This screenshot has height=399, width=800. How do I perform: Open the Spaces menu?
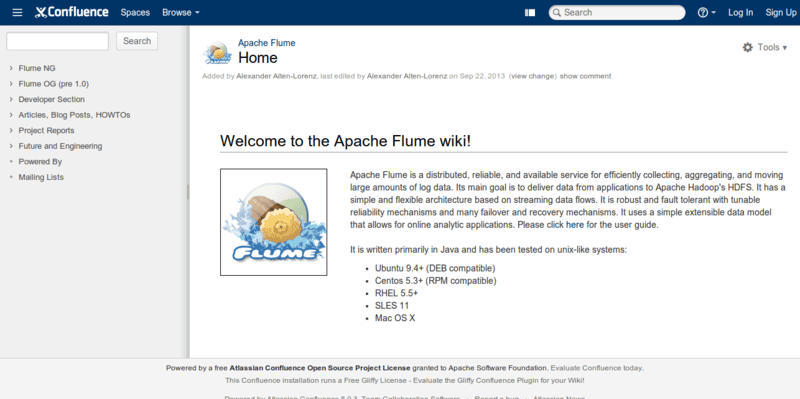[x=135, y=13]
